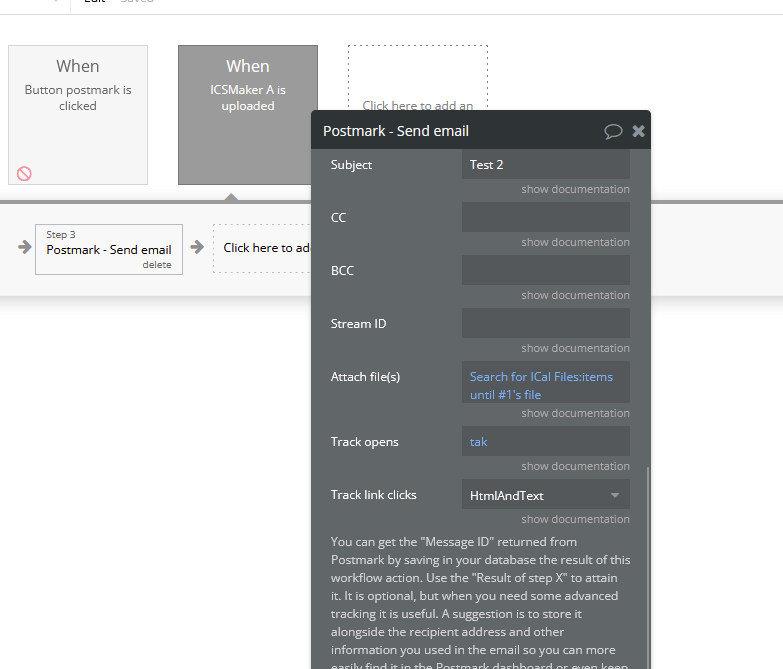The height and width of the screenshot is (669, 783).
Task: Click the disabled-event red icon on Button postmark
Action: (24, 174)
